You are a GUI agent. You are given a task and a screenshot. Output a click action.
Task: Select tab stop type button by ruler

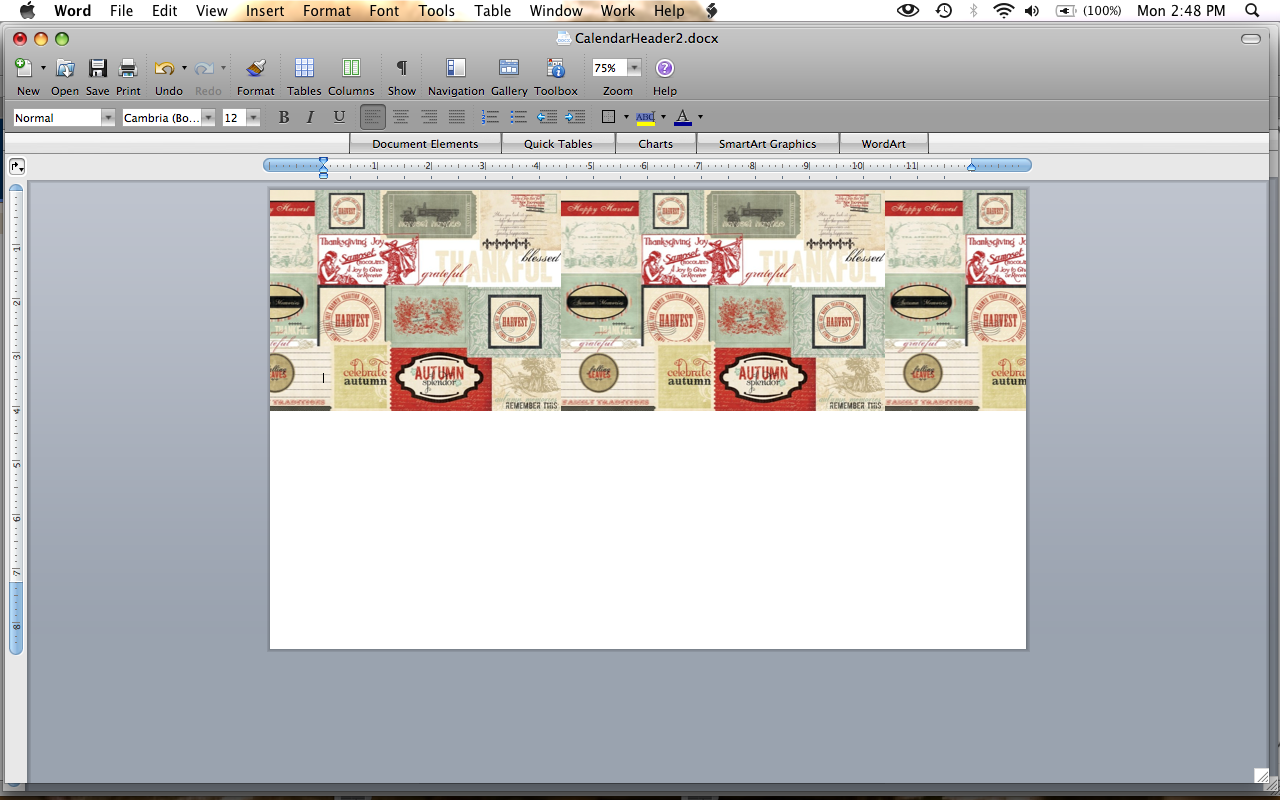16,166
